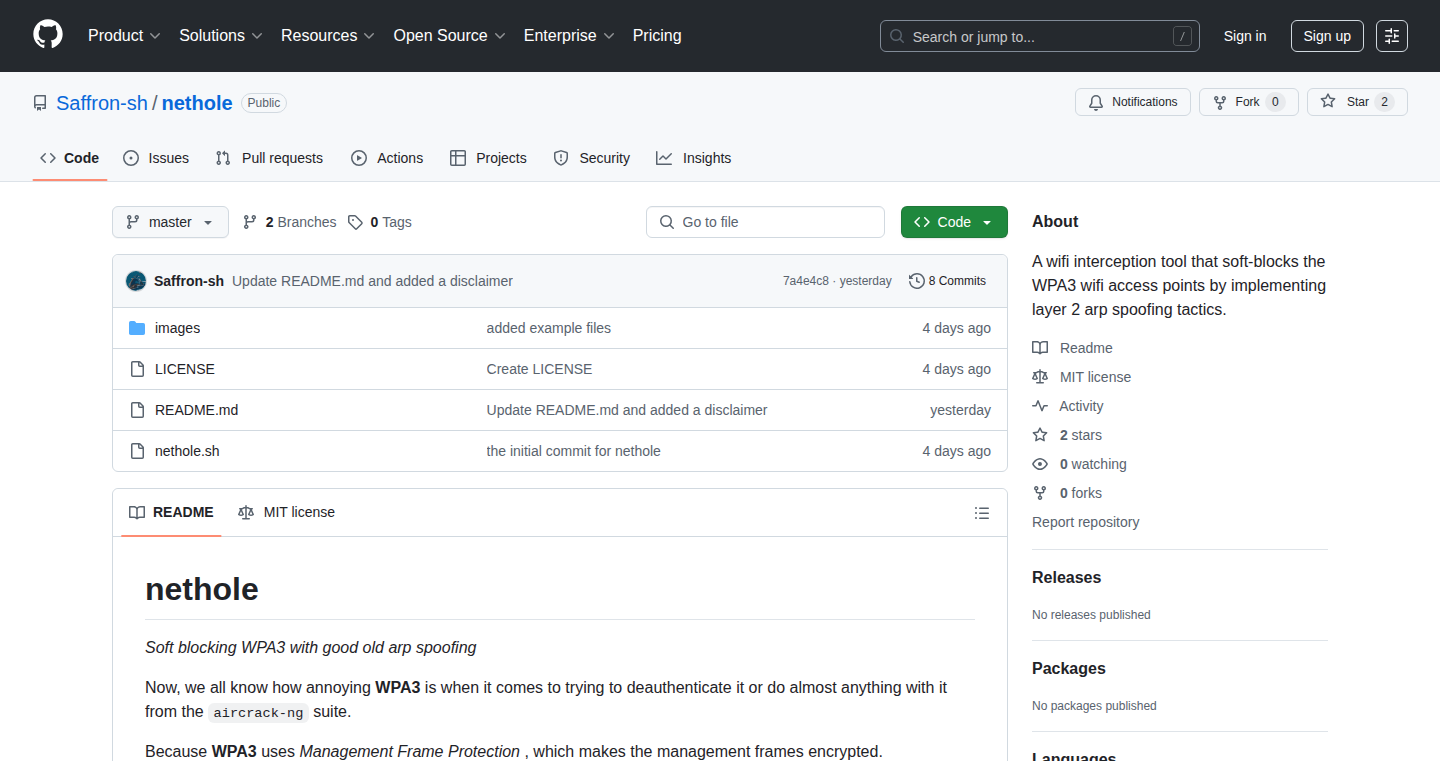The image size is (1440, 761).
Task: Open the Releases heading link
Action: point(1066,577)
